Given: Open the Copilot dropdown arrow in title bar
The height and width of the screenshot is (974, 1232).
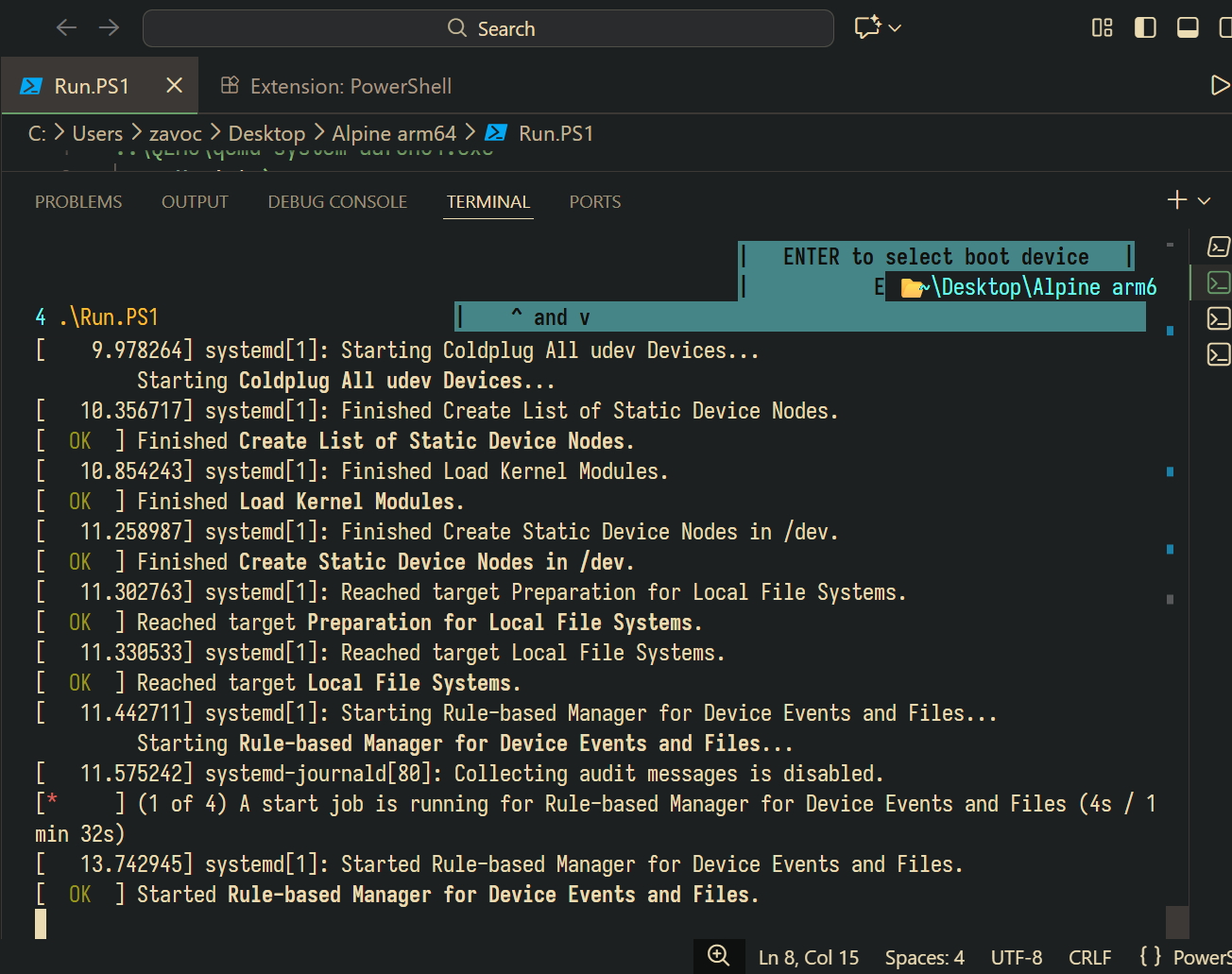Looking at the screenshot, I should coord(894,27).
